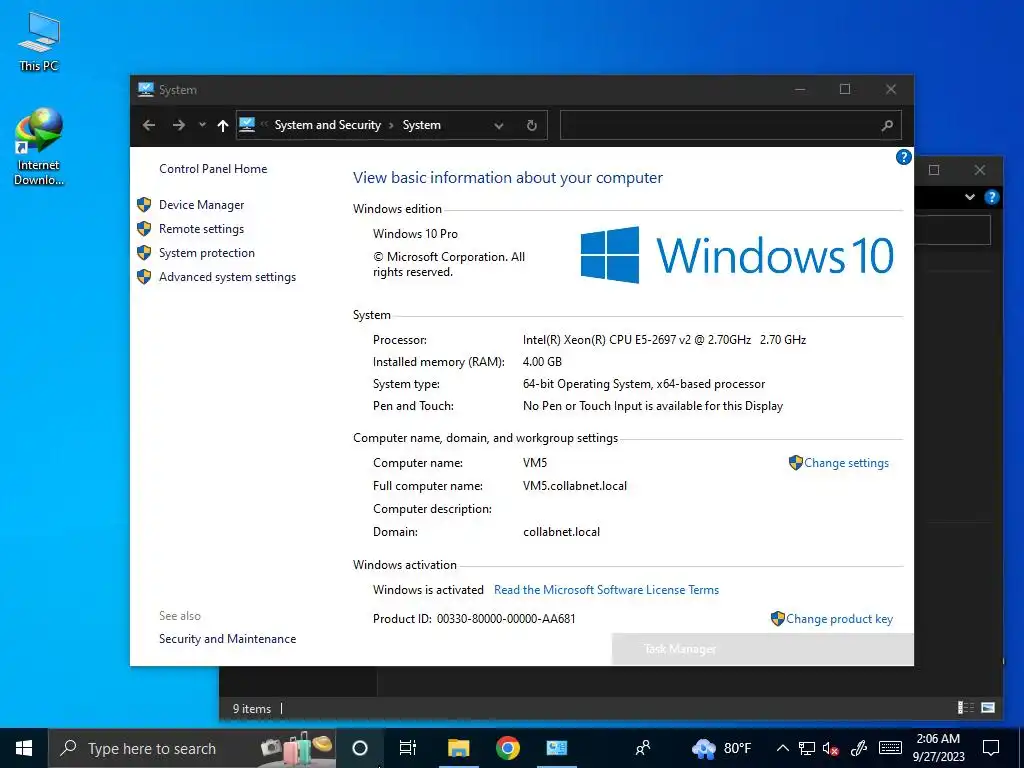This screenshot has width=1024, height=768.
Task: Click the shield icon beside Change settings
Action: pos(795,463)
